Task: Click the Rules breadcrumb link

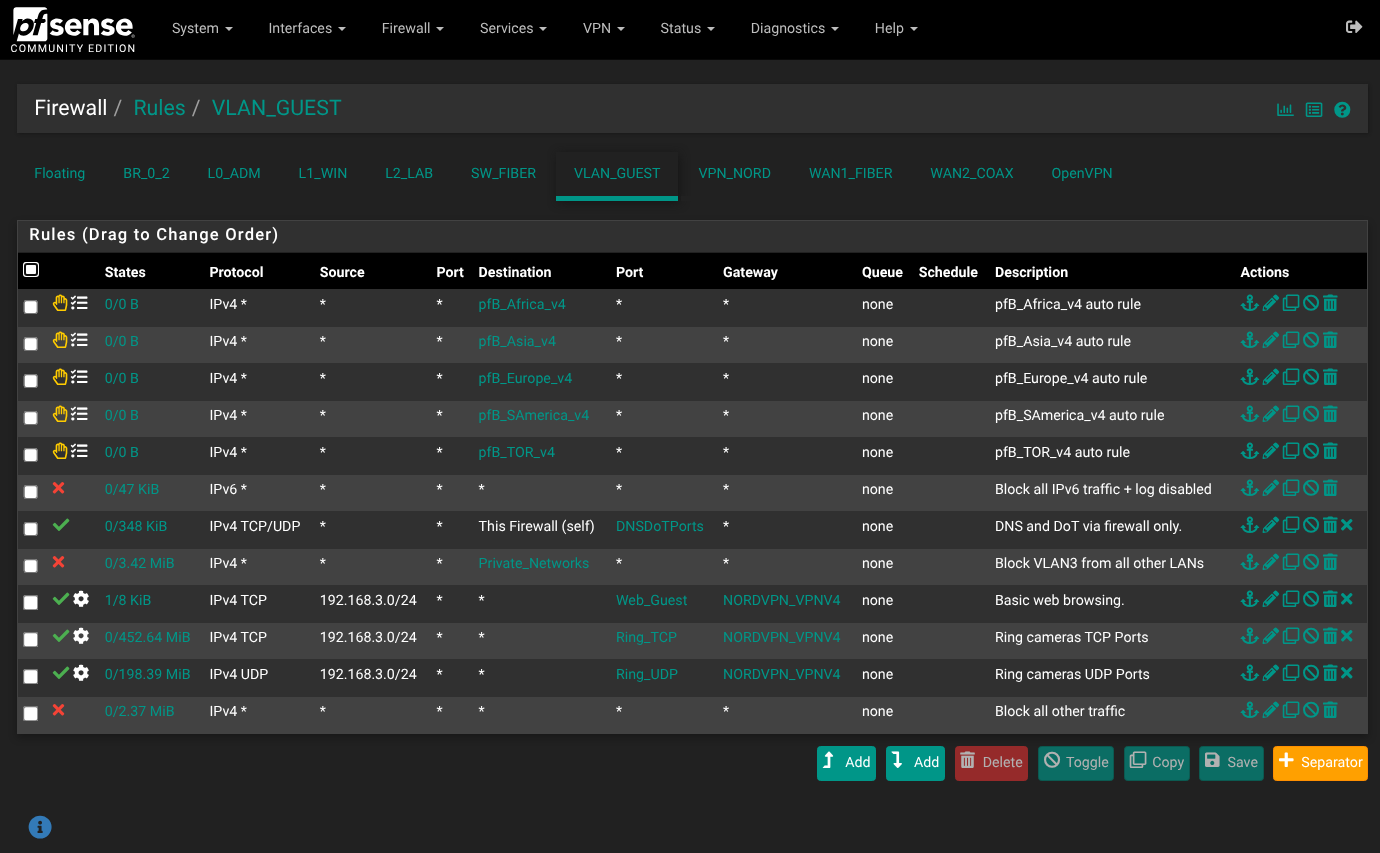Action: [159, 108]
